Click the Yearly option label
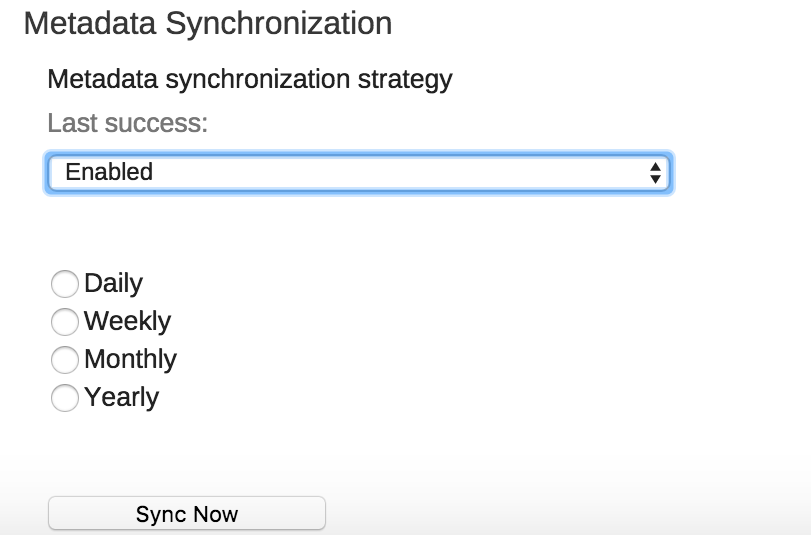Viewport: 811px width, 535px height. [x=121, y=398]
